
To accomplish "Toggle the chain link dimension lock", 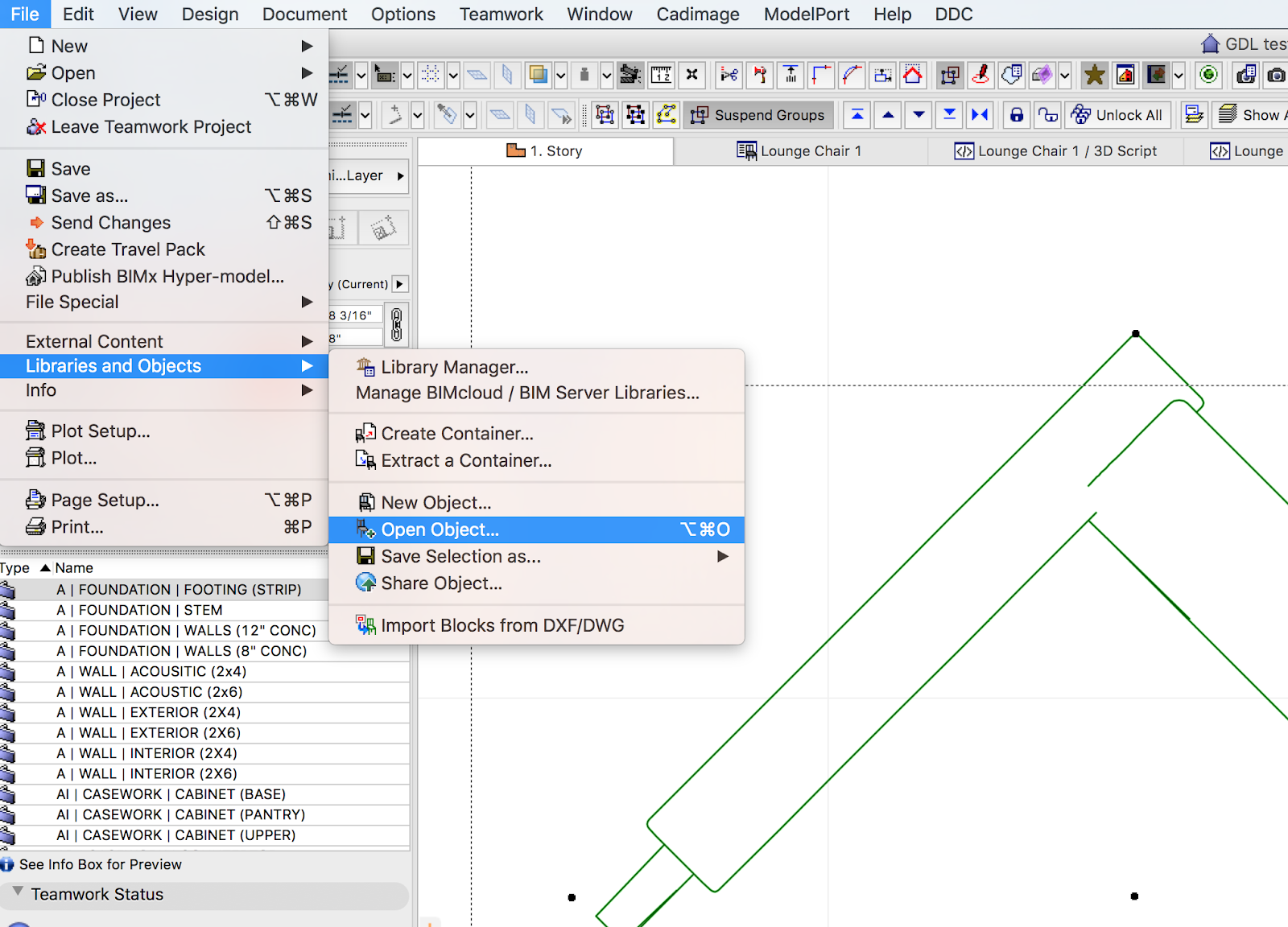I will pos(396,325).
